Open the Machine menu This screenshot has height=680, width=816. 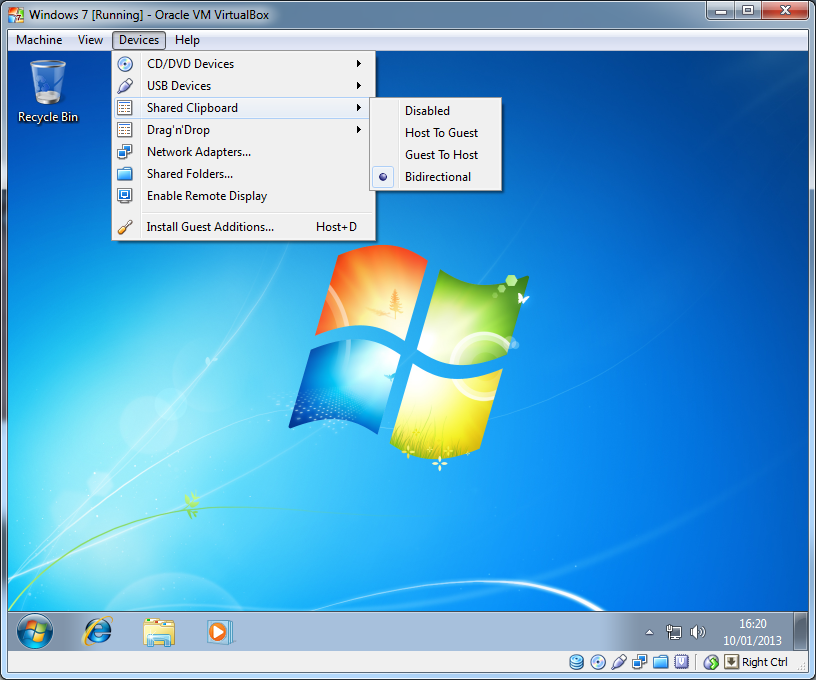pos(39,40)
